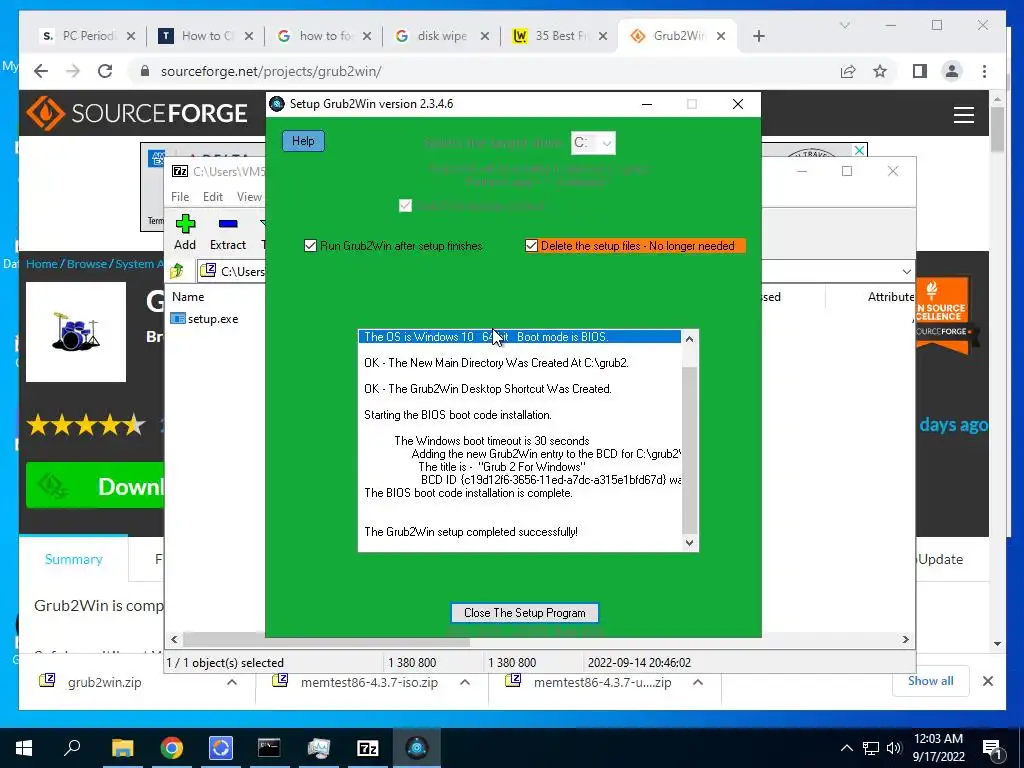This screenshot has width=1024, height=768.
Task: Open the target drive C: dropdown
Action: point(593,142)
